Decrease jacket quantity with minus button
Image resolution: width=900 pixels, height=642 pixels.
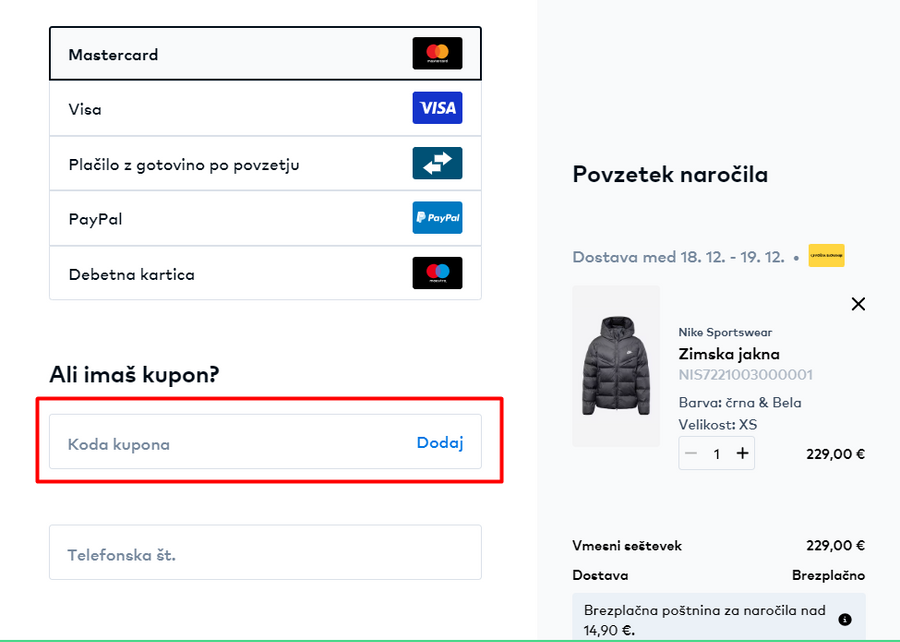[x=691, y=454]
